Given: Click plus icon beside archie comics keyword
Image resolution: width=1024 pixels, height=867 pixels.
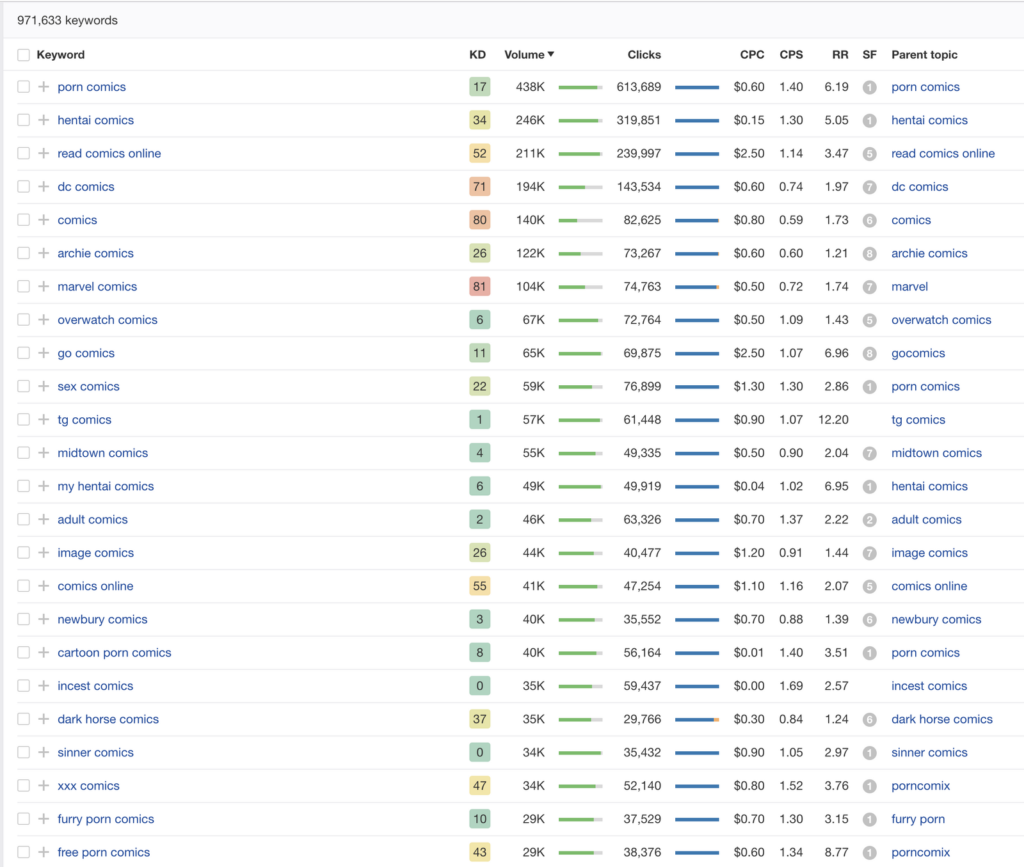Looking at the screenshot, I should (44, 253).
